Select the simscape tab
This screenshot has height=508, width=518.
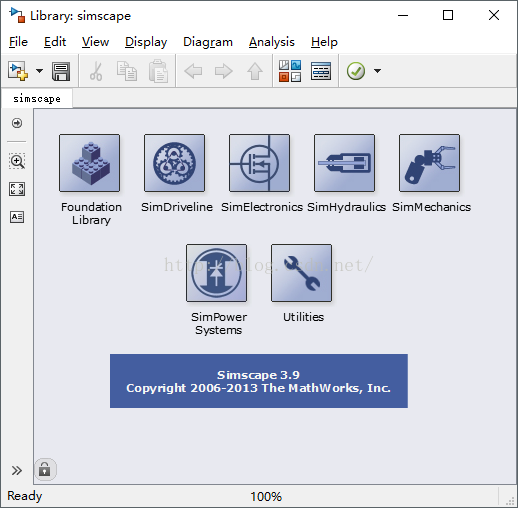37,99
